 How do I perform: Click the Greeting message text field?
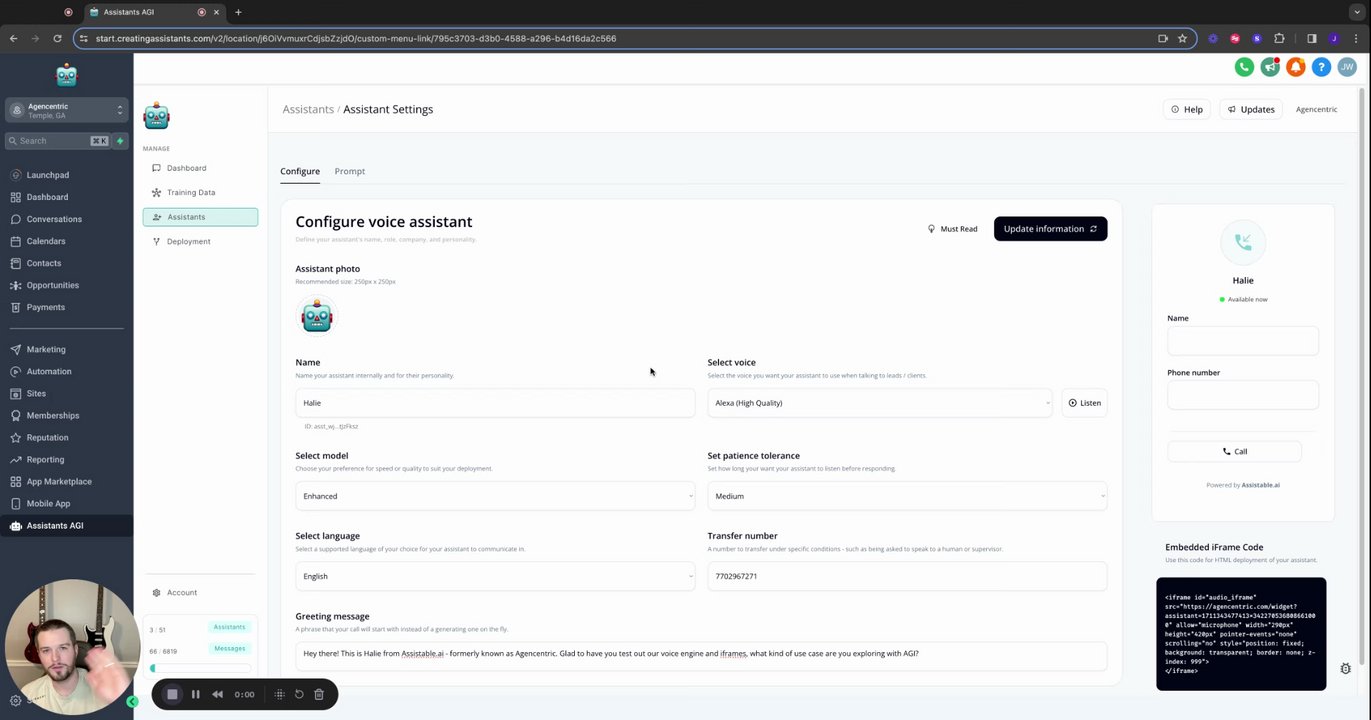point(701,656)
